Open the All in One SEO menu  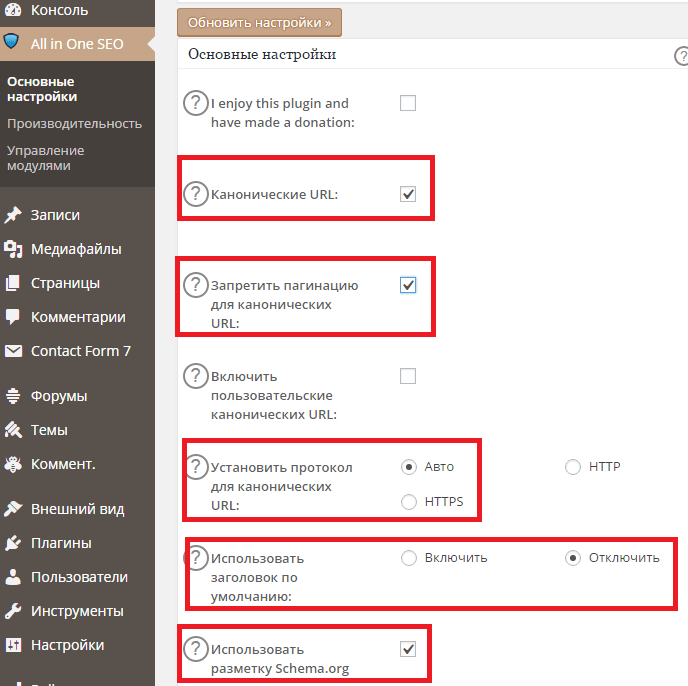77,44
